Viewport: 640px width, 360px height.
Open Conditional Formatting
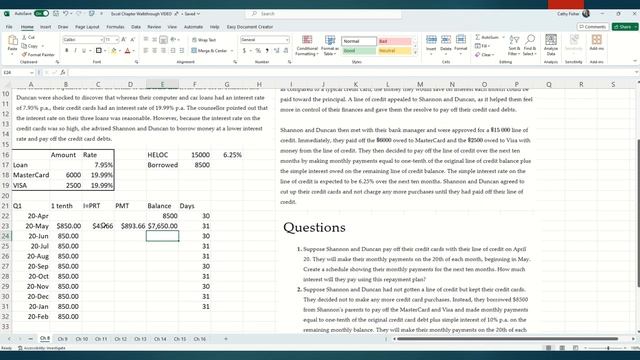(x=307, y=45)
